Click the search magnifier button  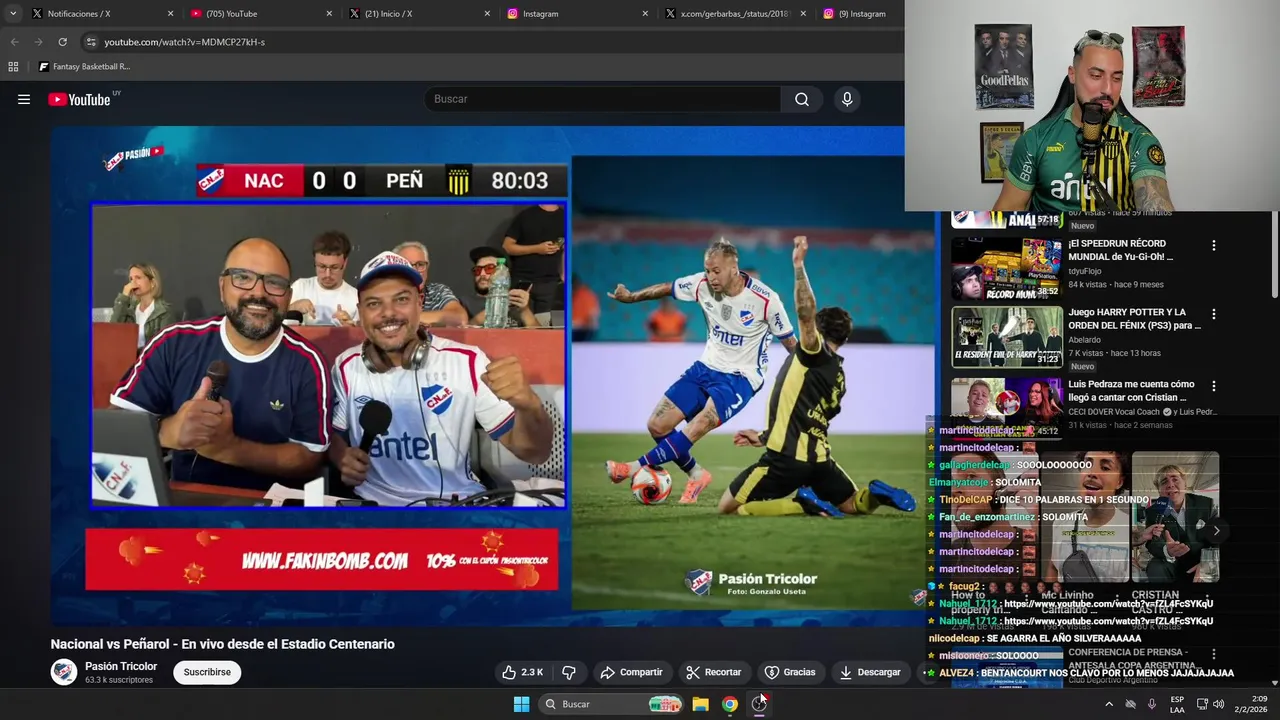802,99
